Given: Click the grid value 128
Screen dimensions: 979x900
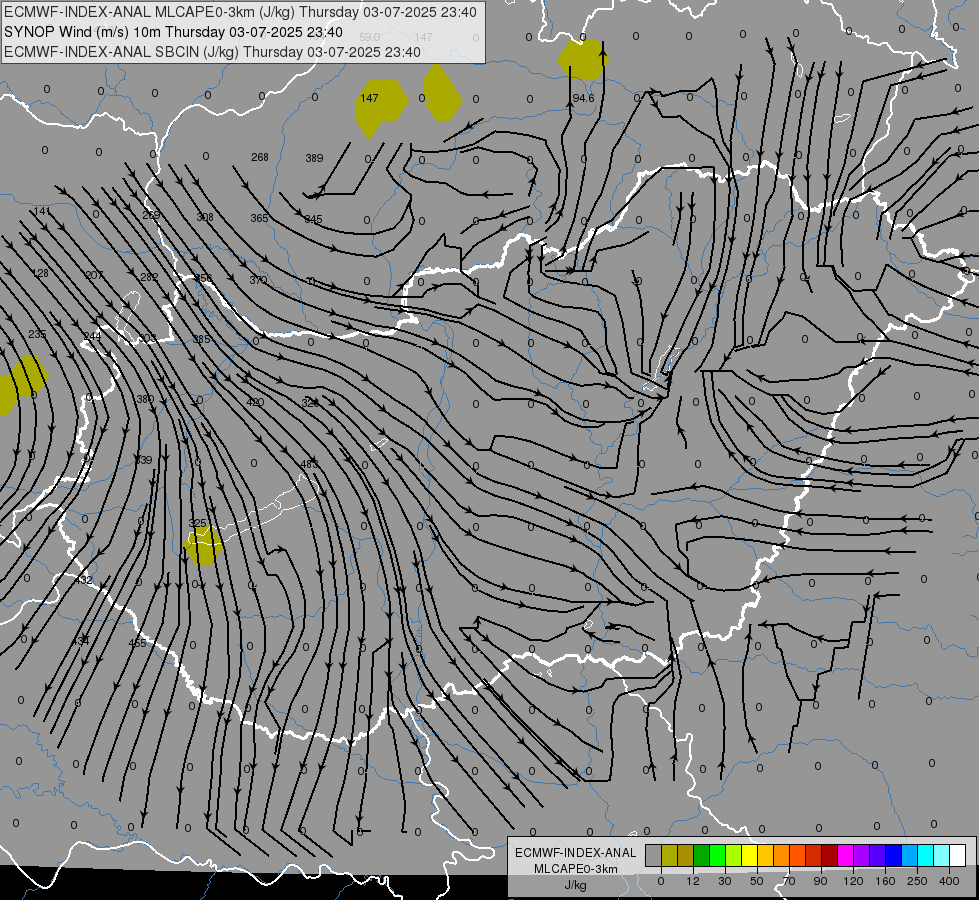Looking at the screenshot, I should click(x=40, y=273).
